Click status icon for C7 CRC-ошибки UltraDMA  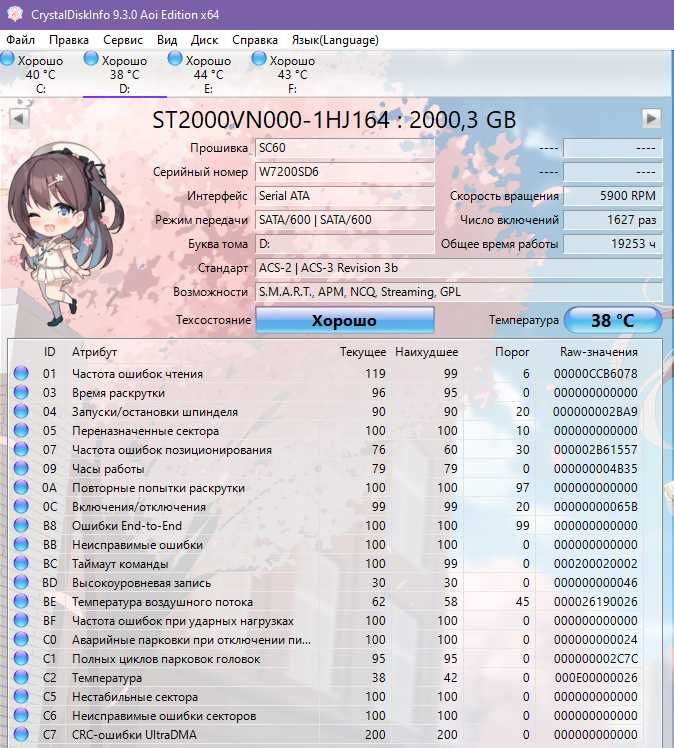click(21, 735)
